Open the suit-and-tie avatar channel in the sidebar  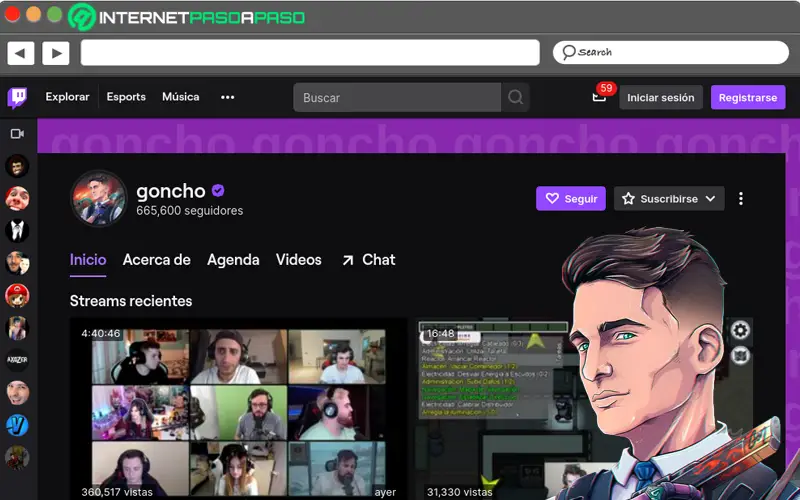pos(17,231)
